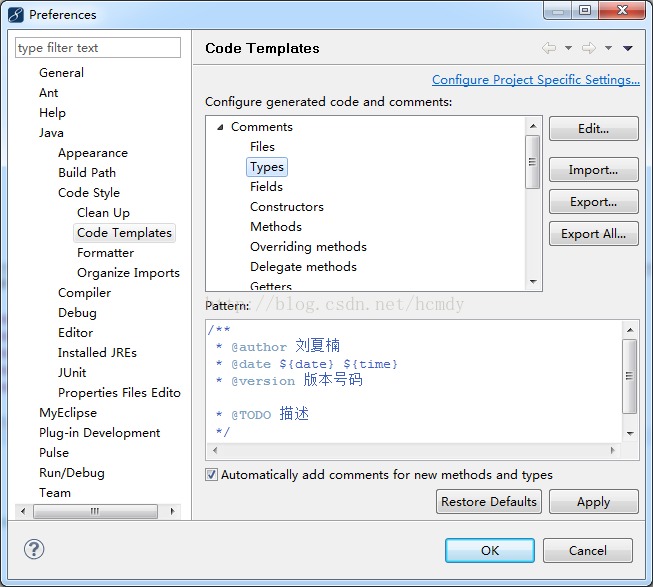Click the help question mark icon
653x587 pixels.
tap(34, 549)
